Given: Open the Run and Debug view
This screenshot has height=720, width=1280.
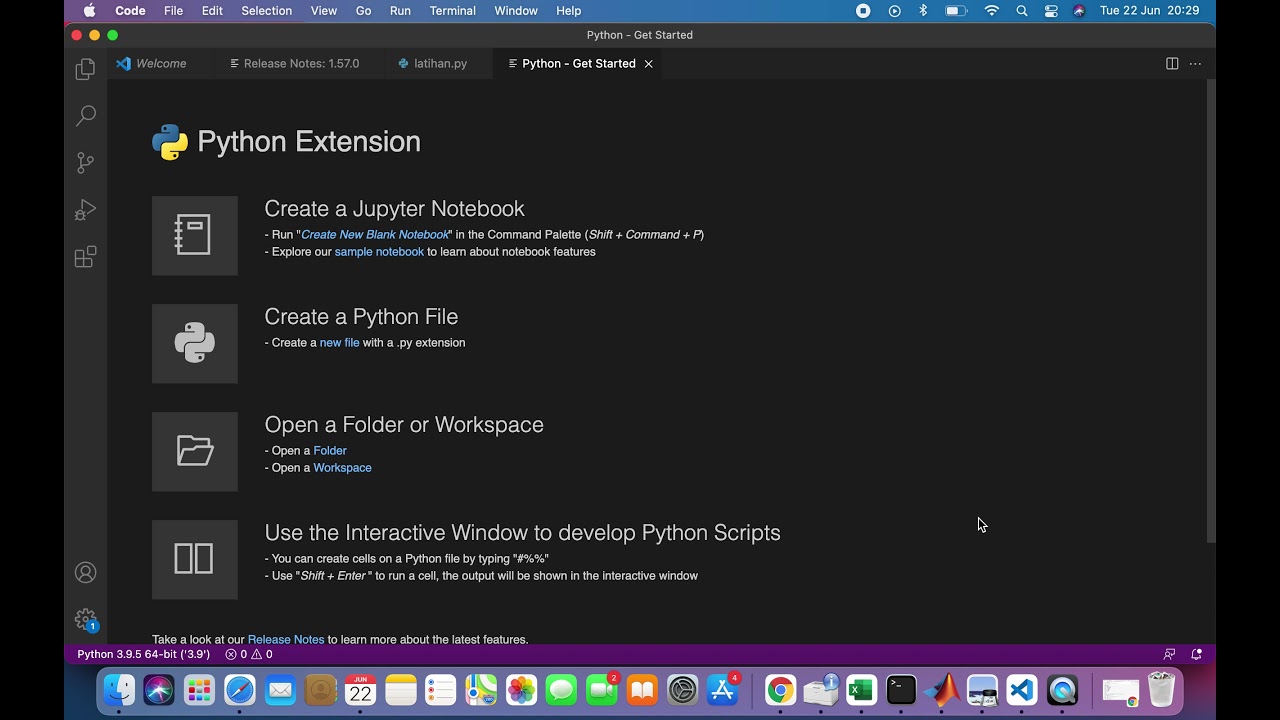Looking at the screenshot, I should (86, 210).
